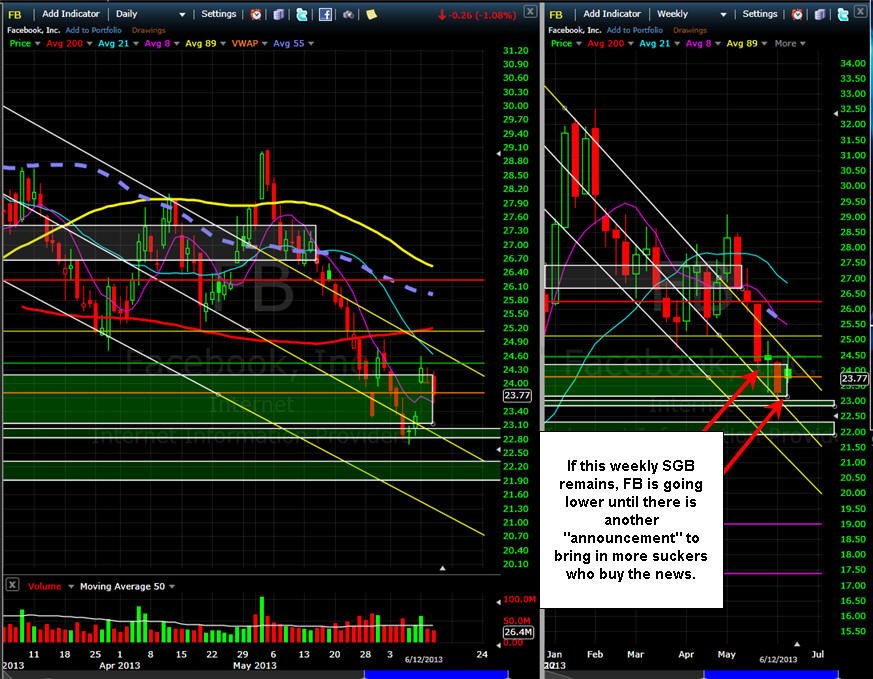Click Add to Portfolio link on Daily chart
The height and width of the screenshot is (679, 873).
tap(94, 30)
